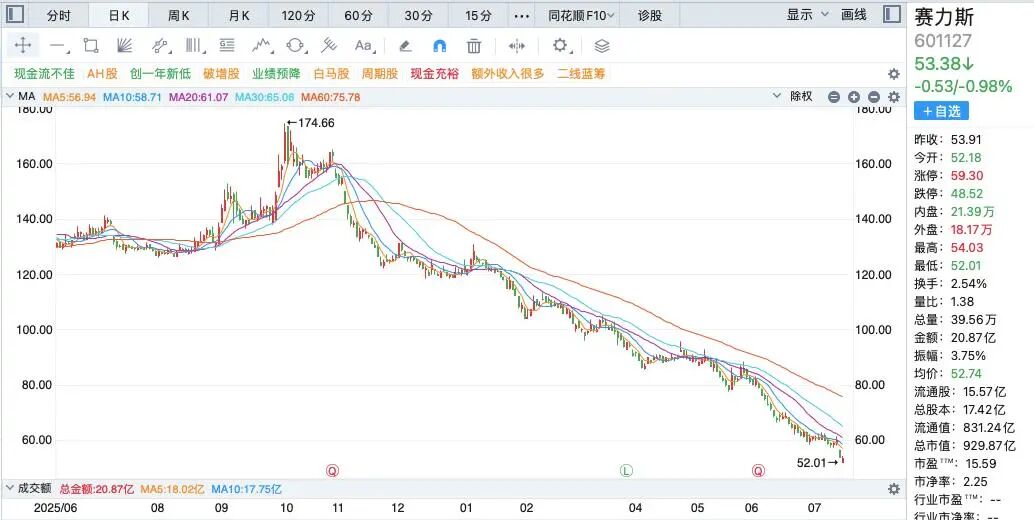Add stock via +自选 button
1034x520 pixels.
click(x=941, y=111)
